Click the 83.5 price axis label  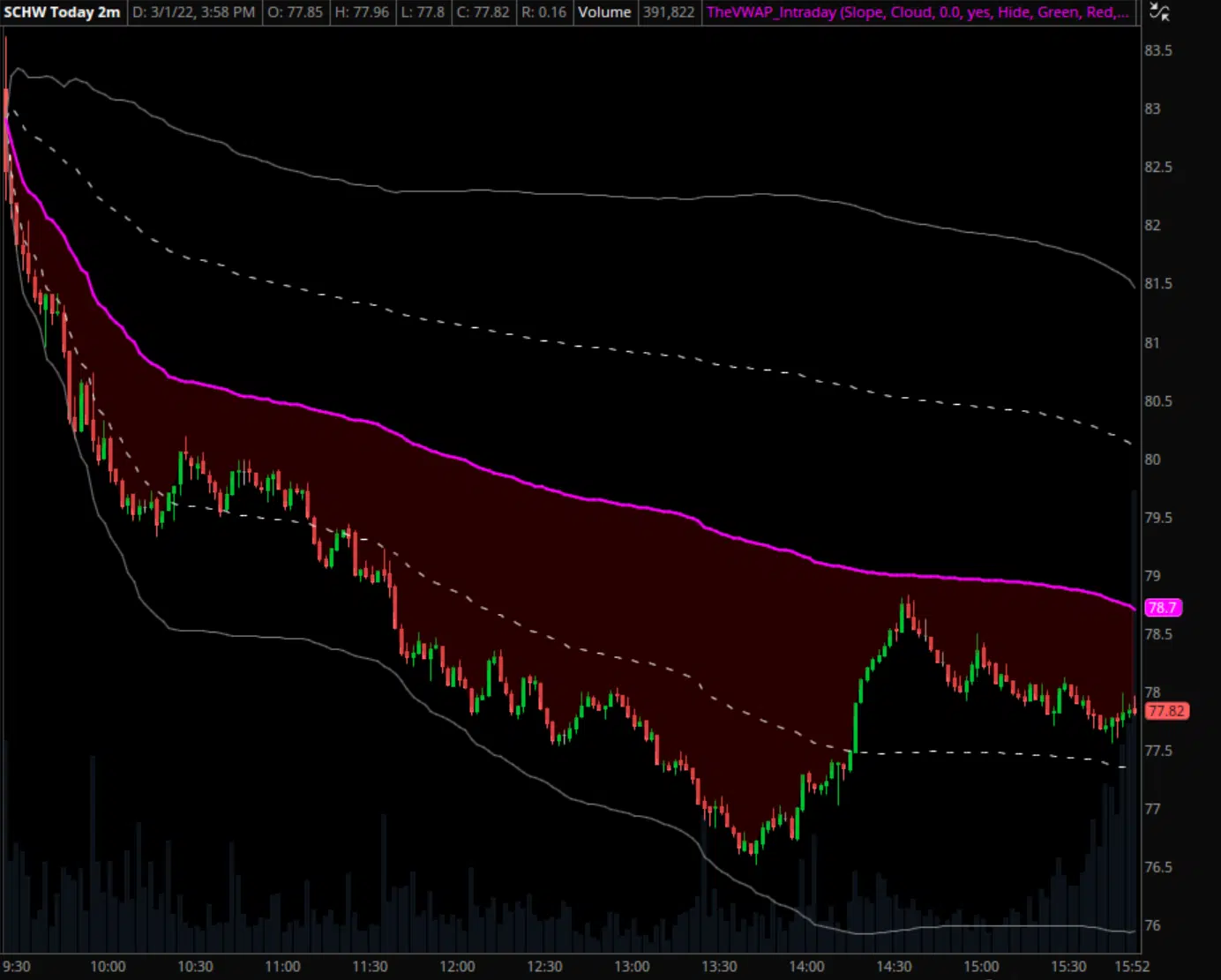1158,50
